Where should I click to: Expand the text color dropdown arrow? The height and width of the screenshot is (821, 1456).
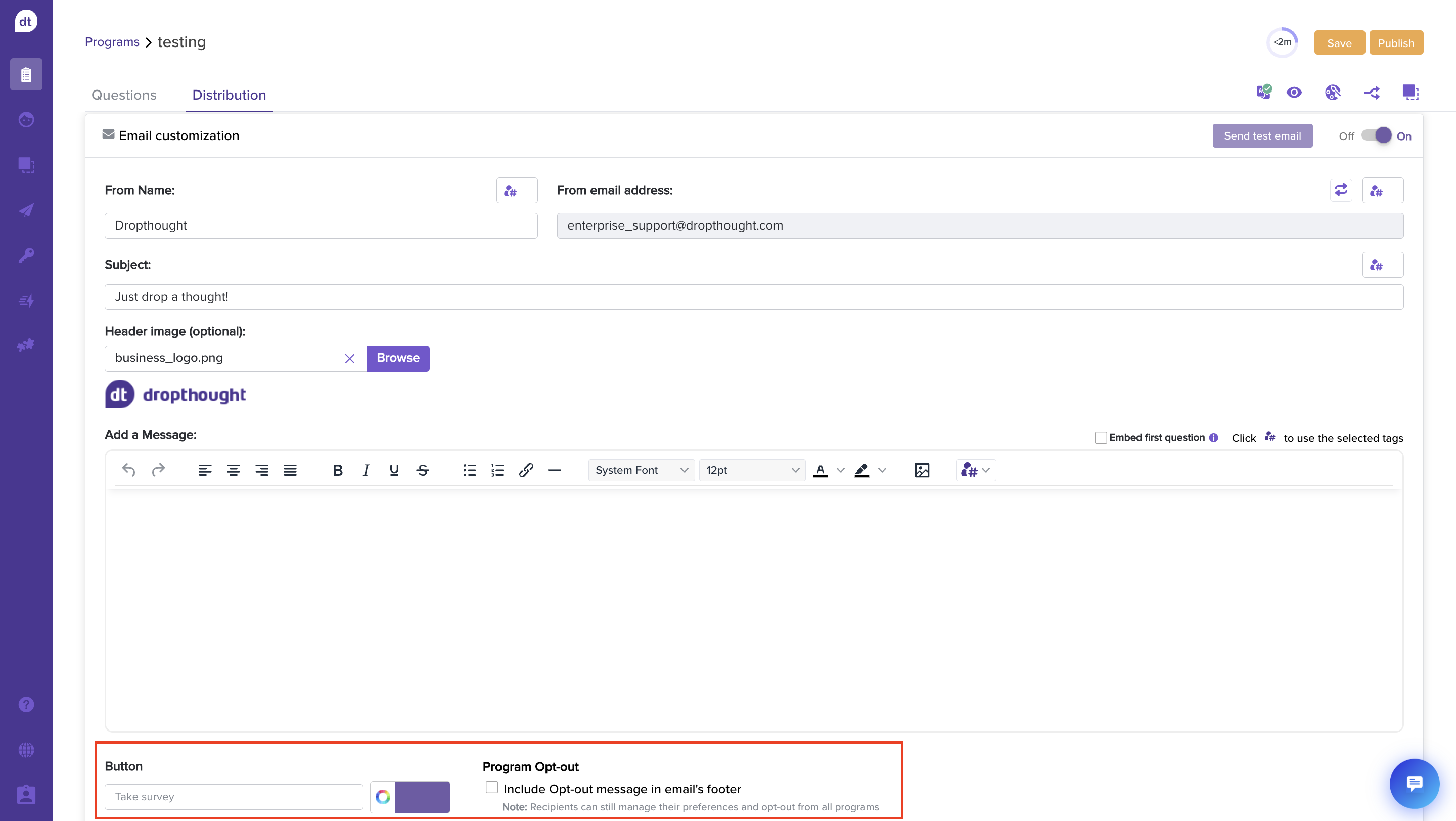point(840,470)
